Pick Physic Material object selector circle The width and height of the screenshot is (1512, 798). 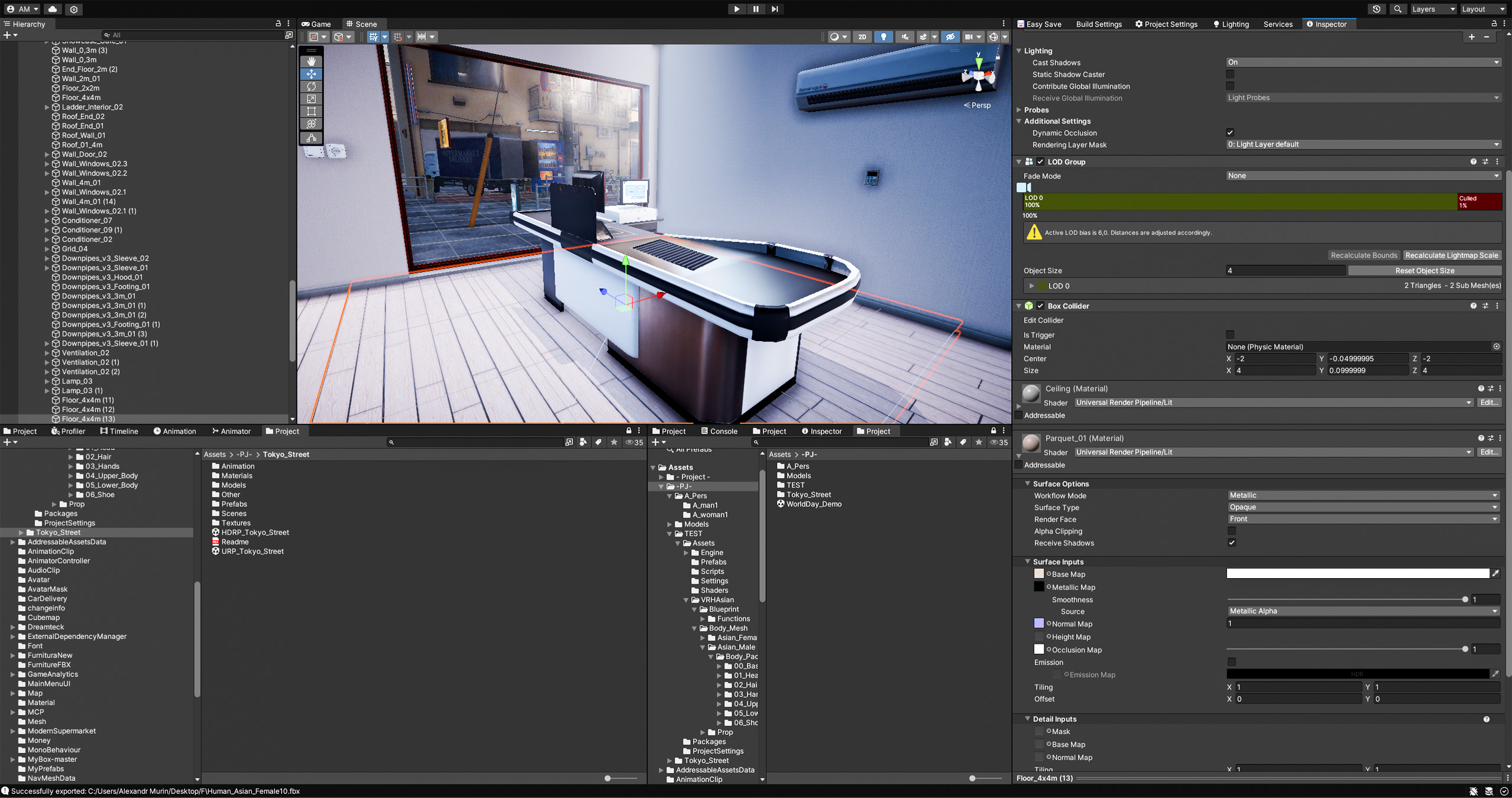(x=1496, y=346)
